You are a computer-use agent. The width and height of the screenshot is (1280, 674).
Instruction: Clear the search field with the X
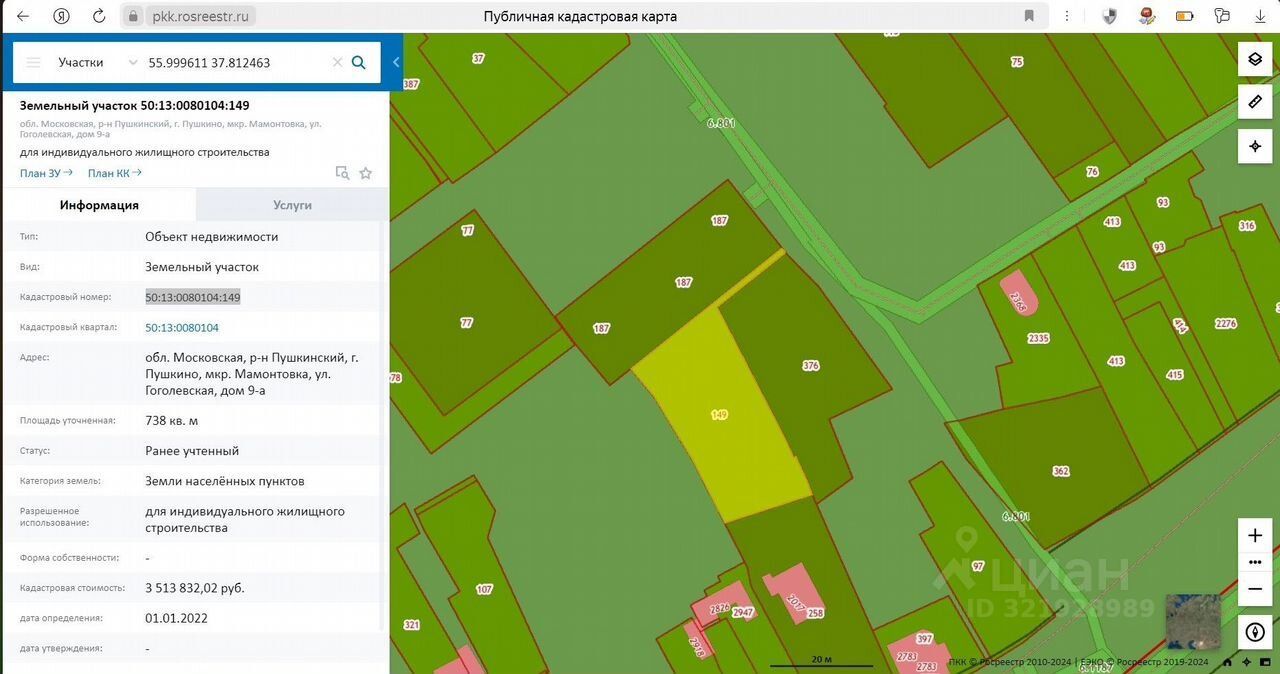[337, 62]
